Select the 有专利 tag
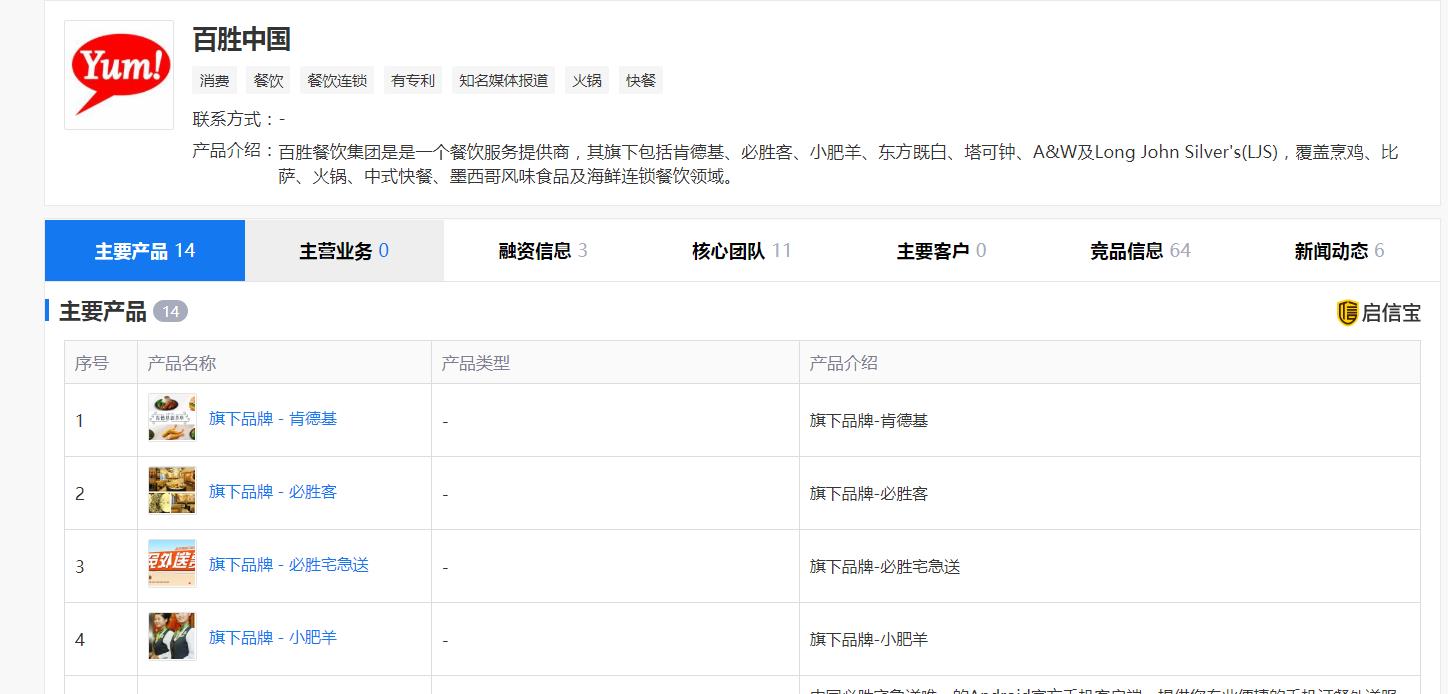The image size is (1448, 694). click(413, 81)
